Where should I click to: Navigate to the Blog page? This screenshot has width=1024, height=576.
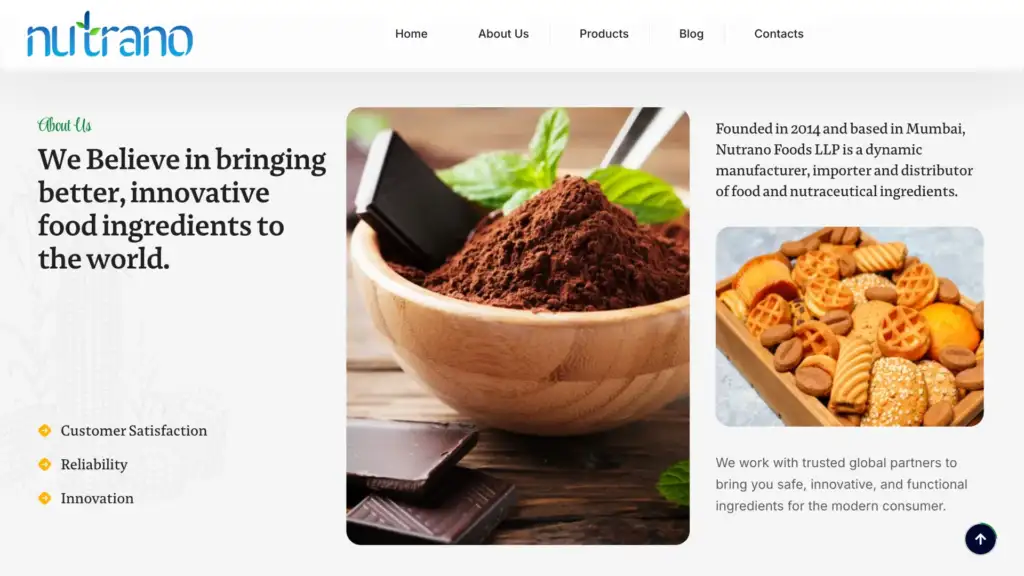coord(691,34)
